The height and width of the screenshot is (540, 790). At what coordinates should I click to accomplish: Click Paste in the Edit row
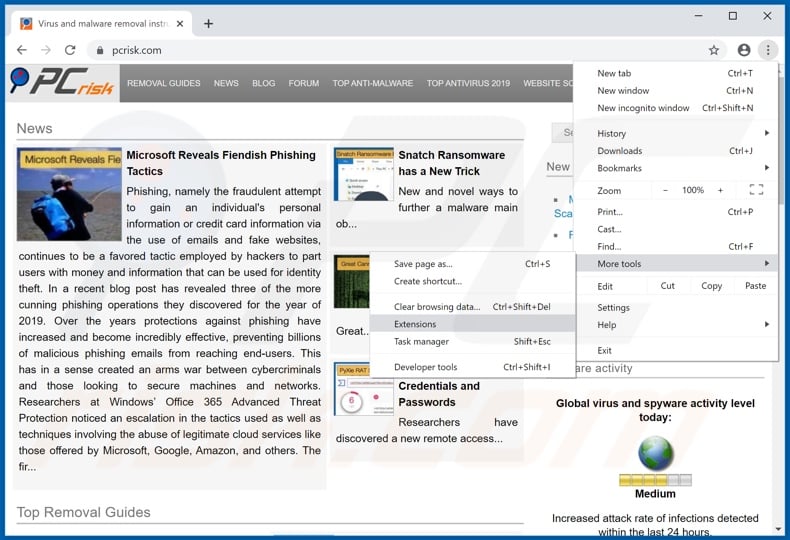click(x=755, y=286)
